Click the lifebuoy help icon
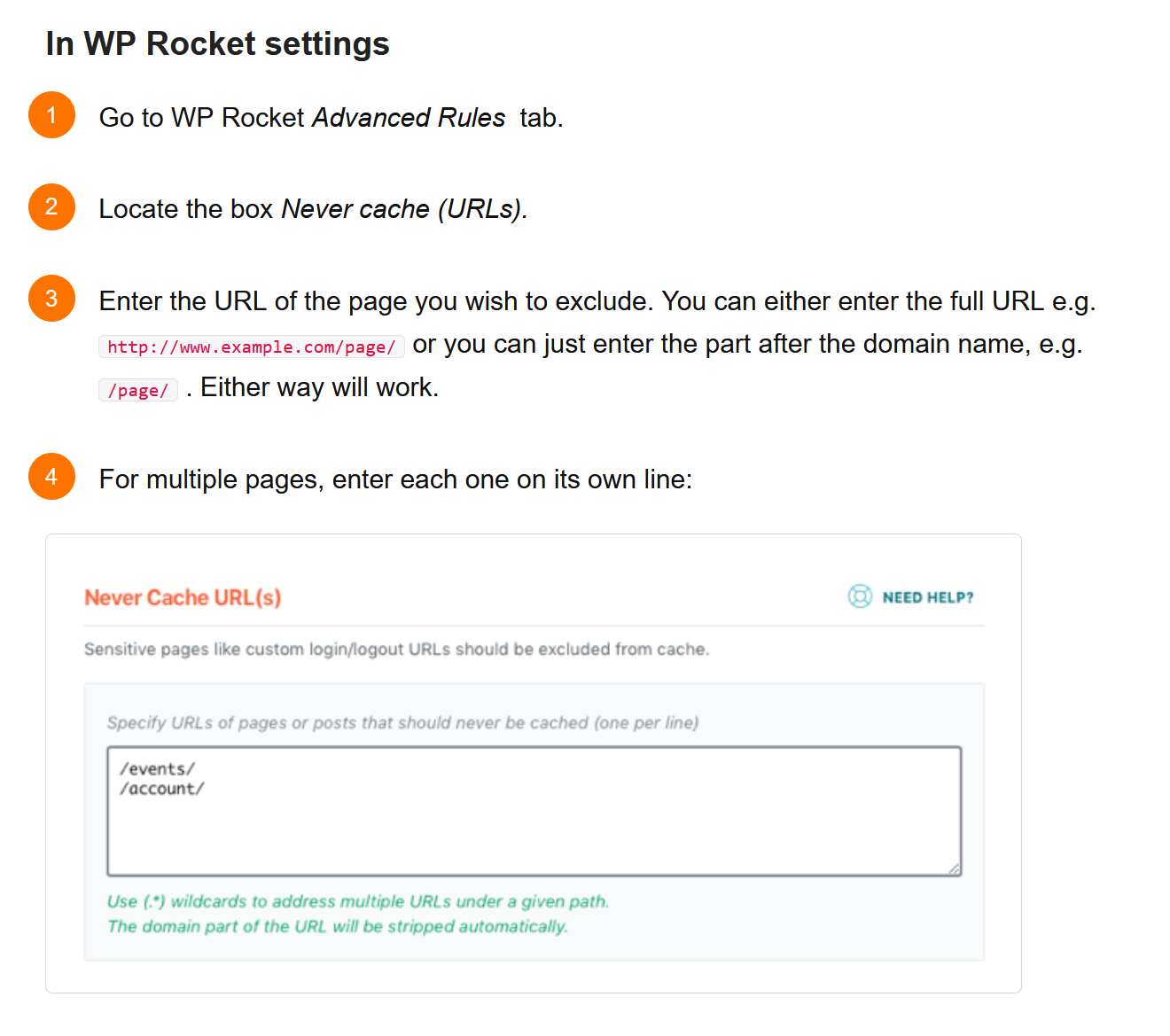This screenshot has width=1170, height=1036. point(859,596)
